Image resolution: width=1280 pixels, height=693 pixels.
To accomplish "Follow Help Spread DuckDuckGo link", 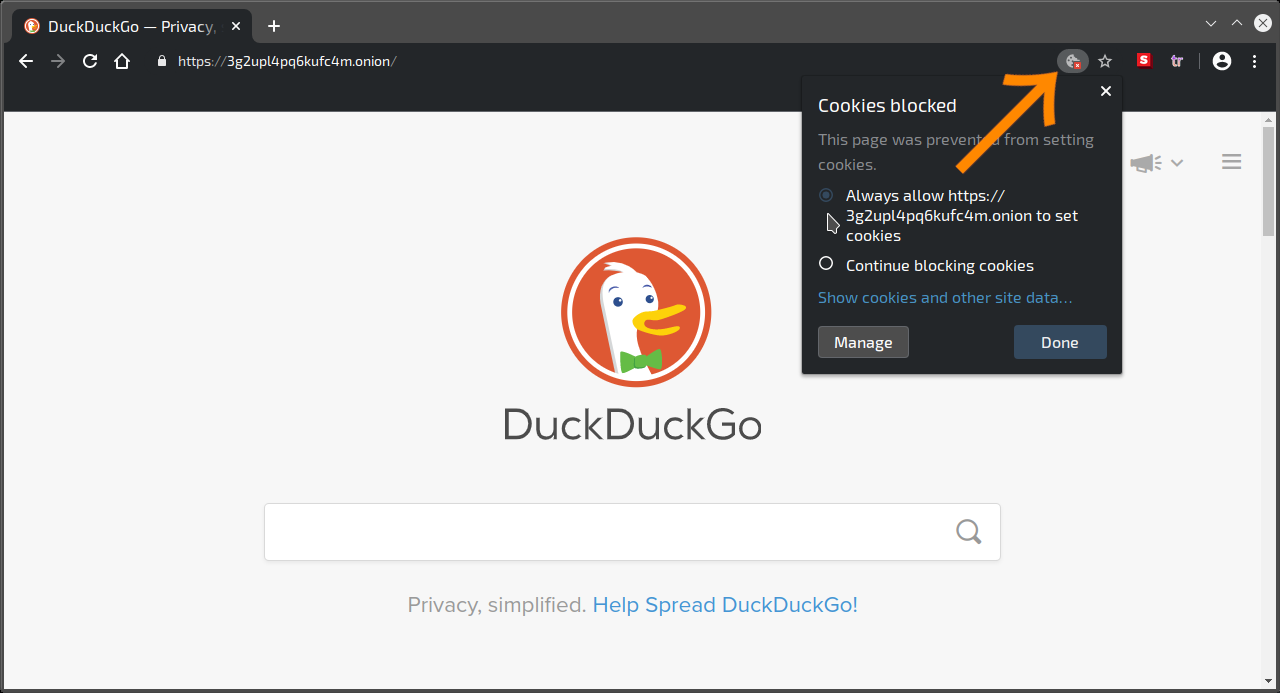I will [725, 605].
